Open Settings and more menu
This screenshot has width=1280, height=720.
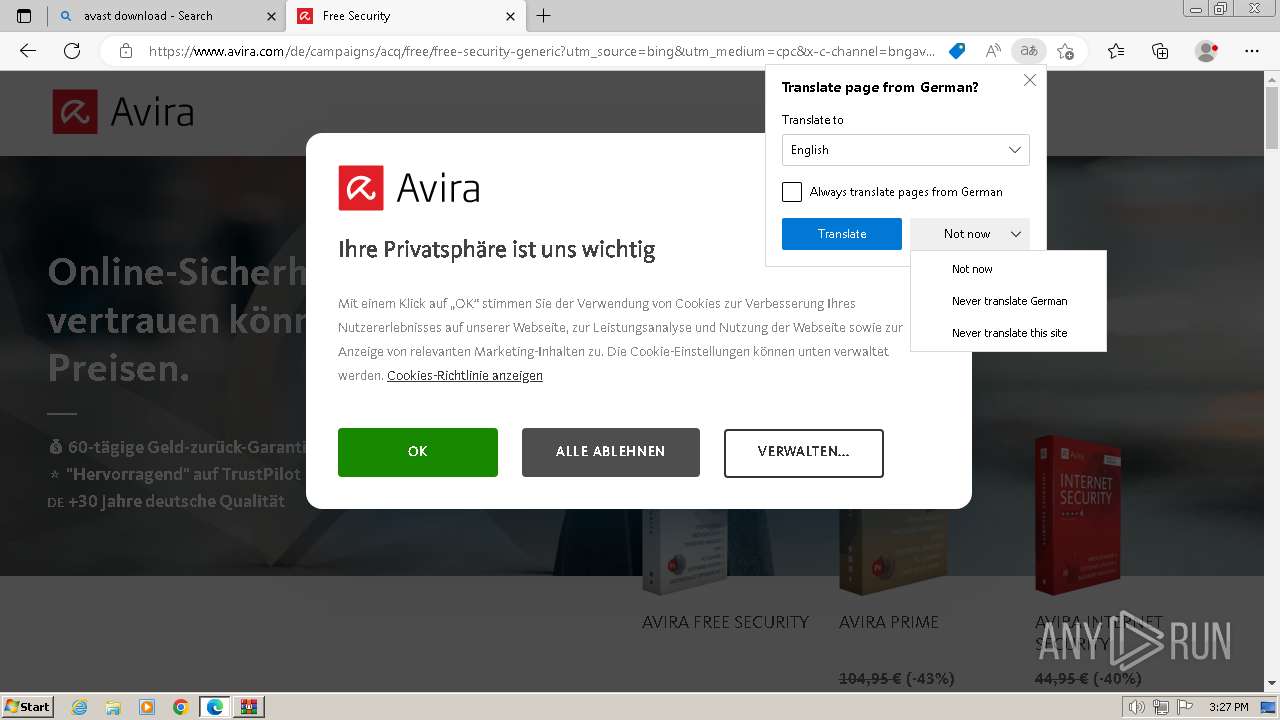coord(1252,51)
